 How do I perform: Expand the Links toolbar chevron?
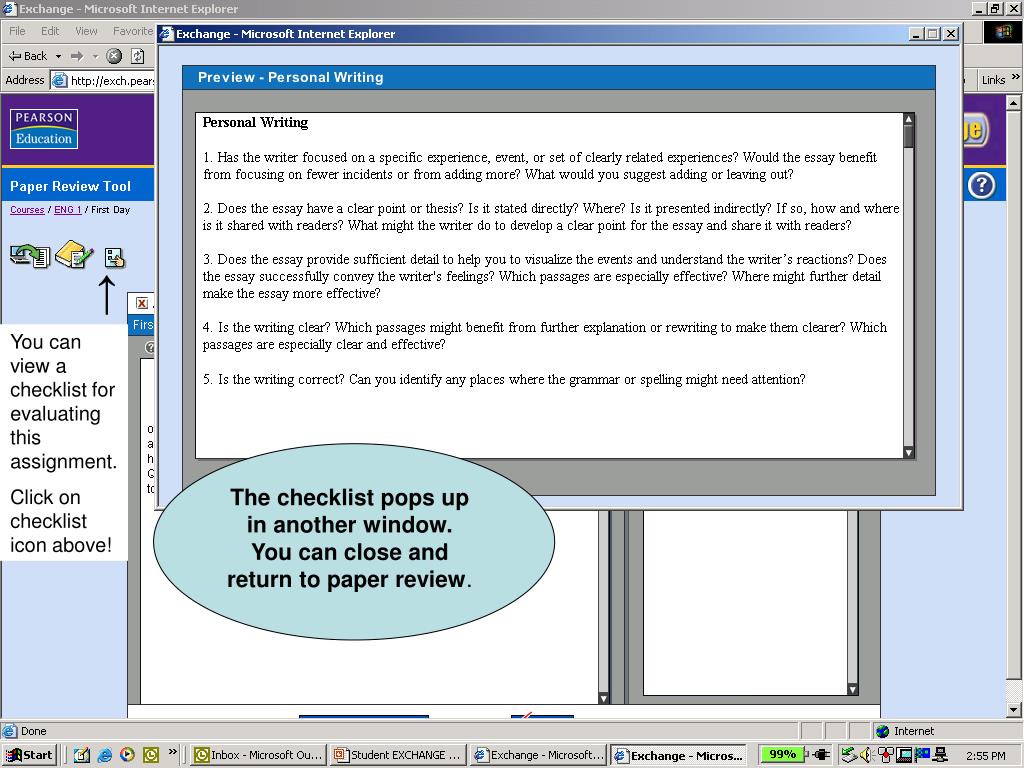[1015, 78]
